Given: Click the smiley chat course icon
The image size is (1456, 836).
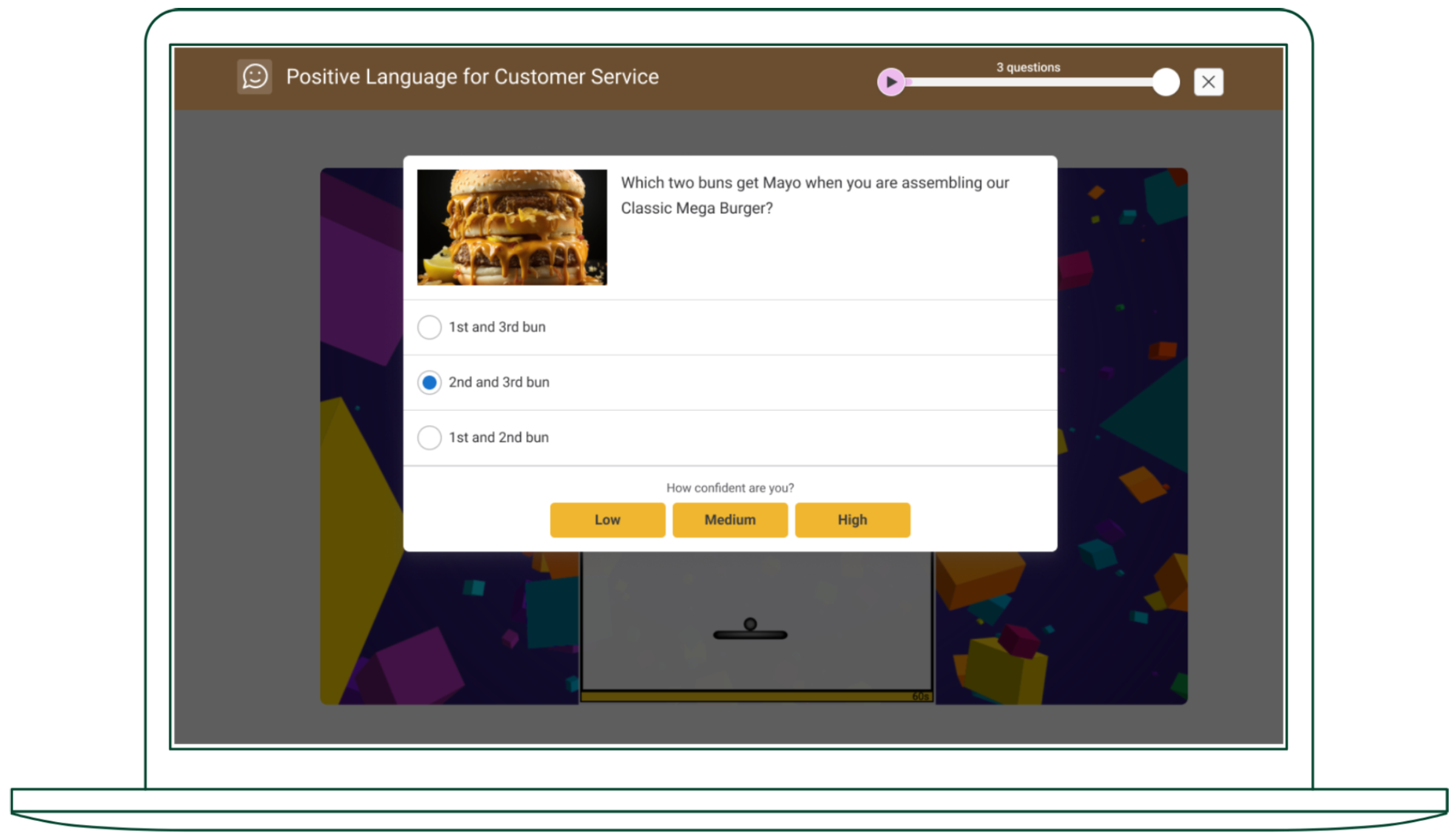Looking at the screenshot, I should (x=254, y=77).
